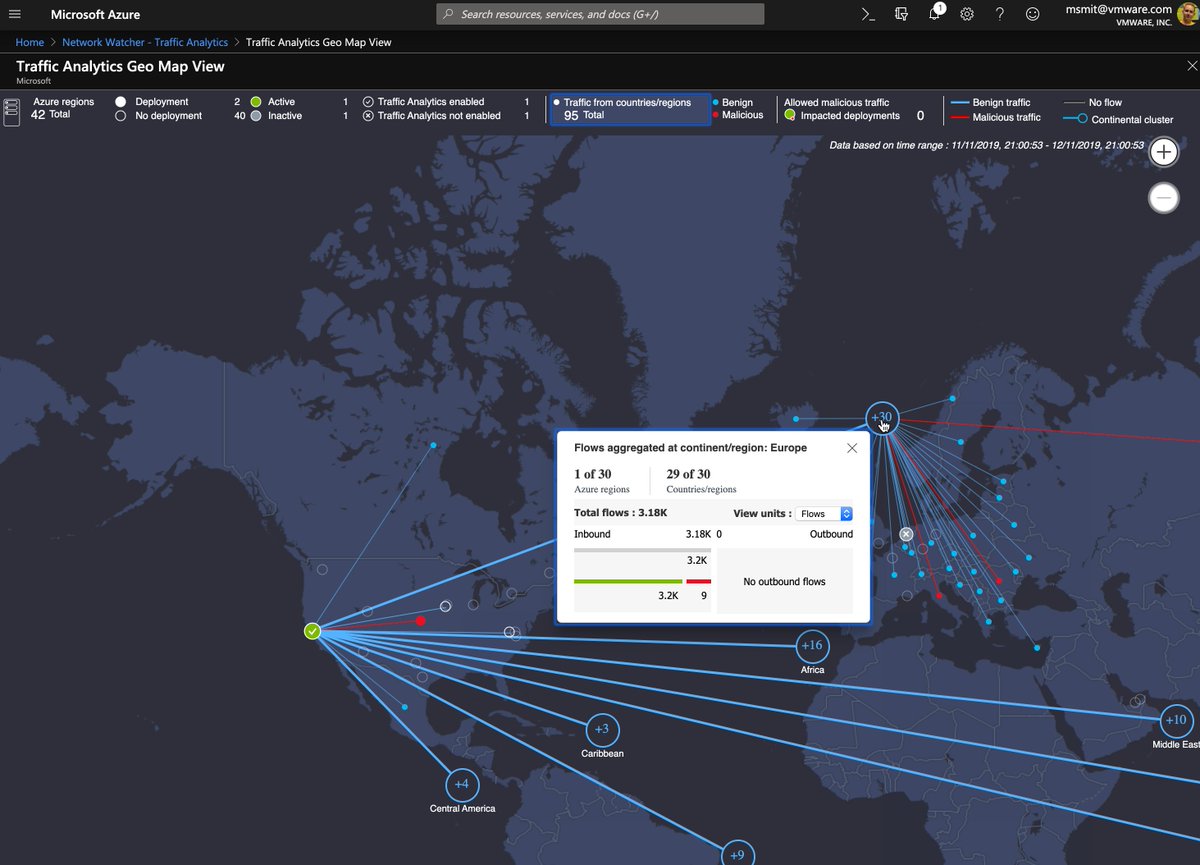Navigate to Network Watcher - Traffic Analytics breadcrumb
Viewport: 1200px width, 865px height.
(x=146, y=42)
